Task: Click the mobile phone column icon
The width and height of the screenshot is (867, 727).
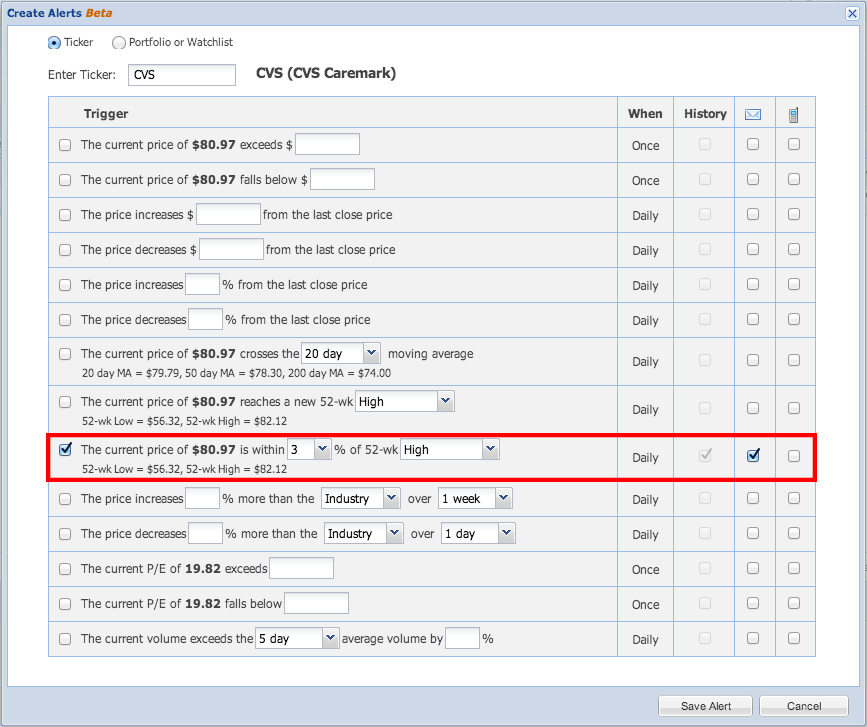Action: pos(793,115)
